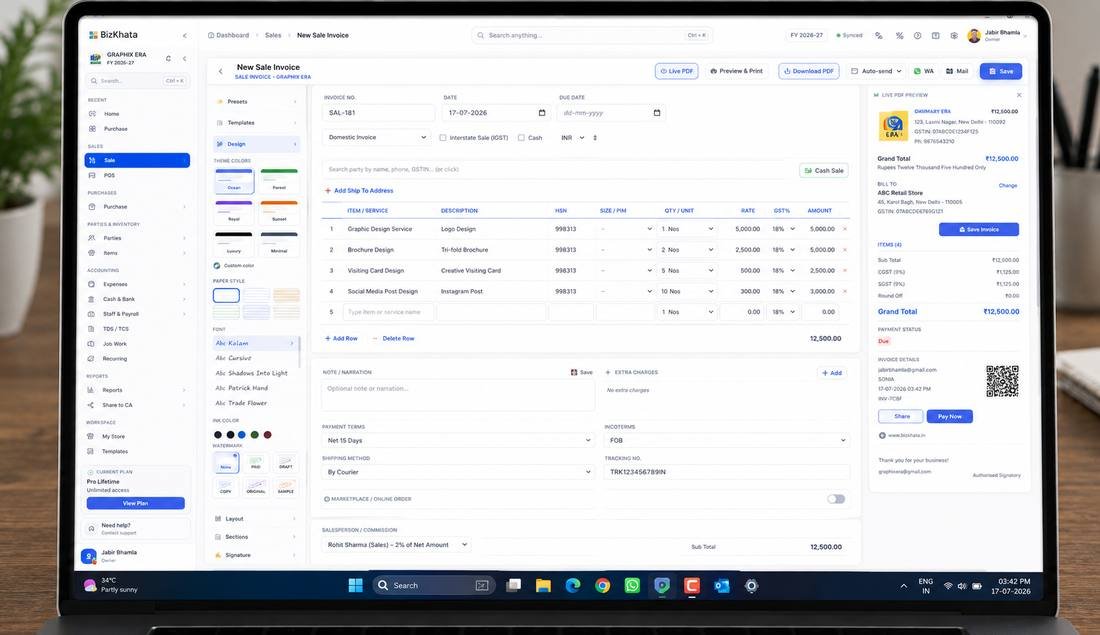Select the SAMPLE watermark option
This screenshot has height=635, width=1100.
click(x=286, y=487)
